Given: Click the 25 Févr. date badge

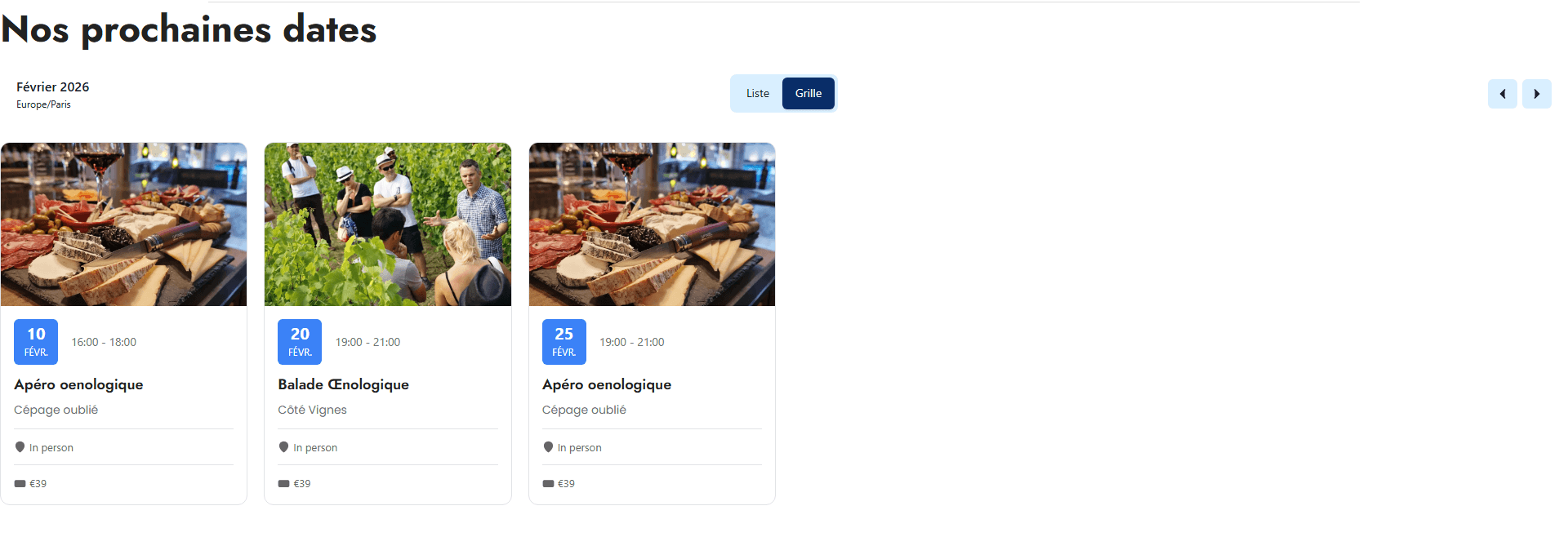Looking at the screenshot, I should tap(564, 342).
